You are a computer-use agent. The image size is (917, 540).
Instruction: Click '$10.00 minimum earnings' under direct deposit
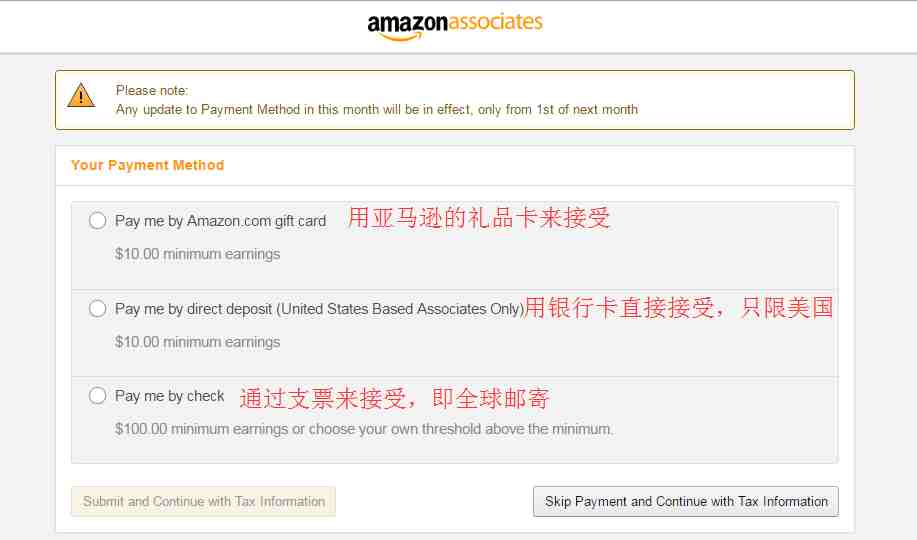coord(198,342)
